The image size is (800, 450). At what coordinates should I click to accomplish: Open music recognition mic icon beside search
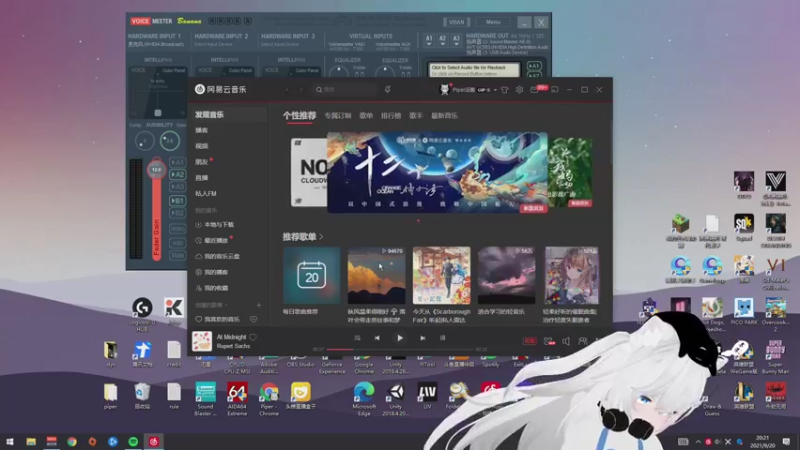point(388,90)
